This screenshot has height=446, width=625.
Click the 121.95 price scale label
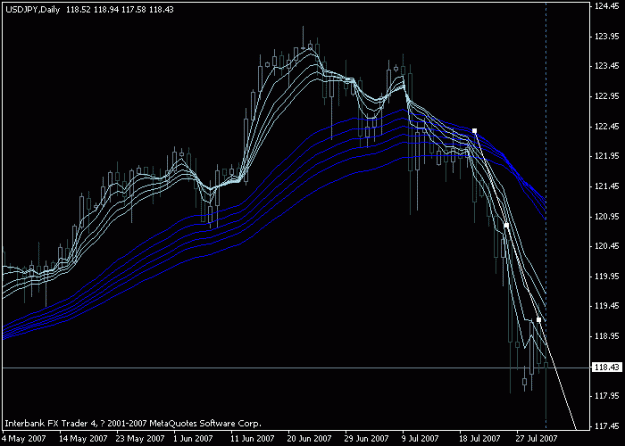tap(606, 156)
